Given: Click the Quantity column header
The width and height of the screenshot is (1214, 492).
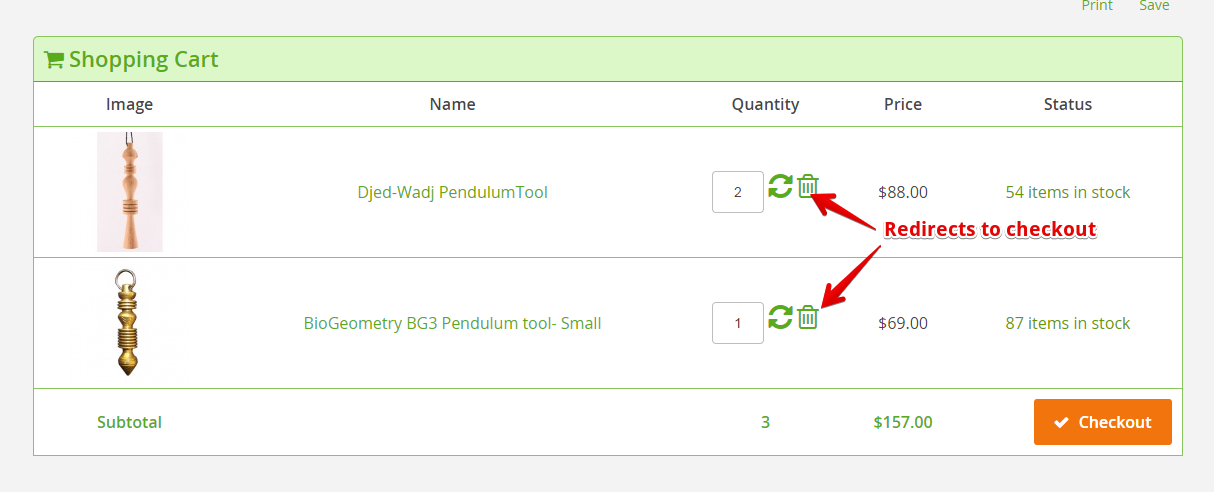Looking at the screenshot, I should (x=765, y=104).
